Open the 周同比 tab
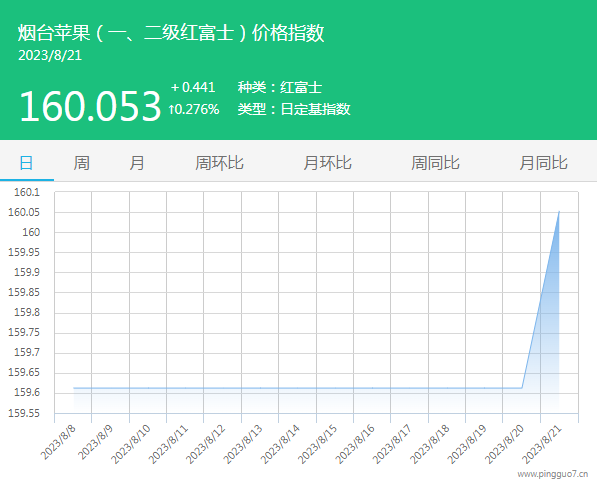The image size is (597, 482). tap(435, 163)
